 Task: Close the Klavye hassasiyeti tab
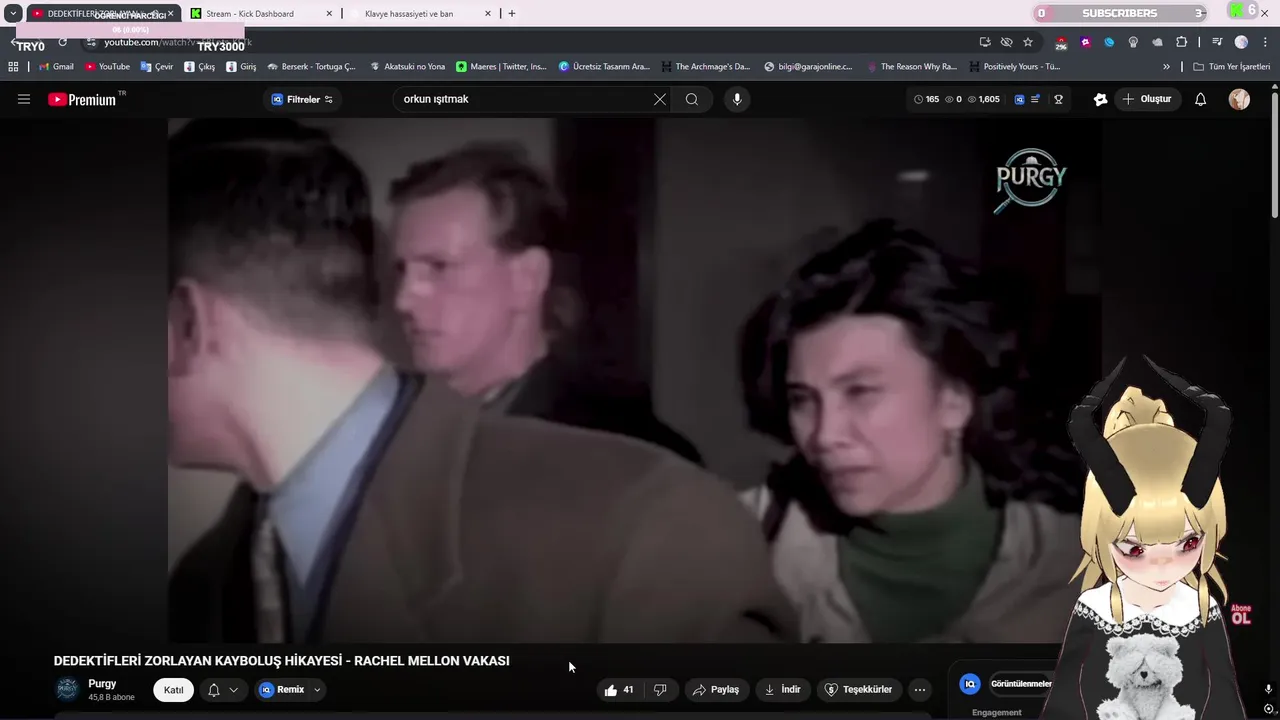488,14
